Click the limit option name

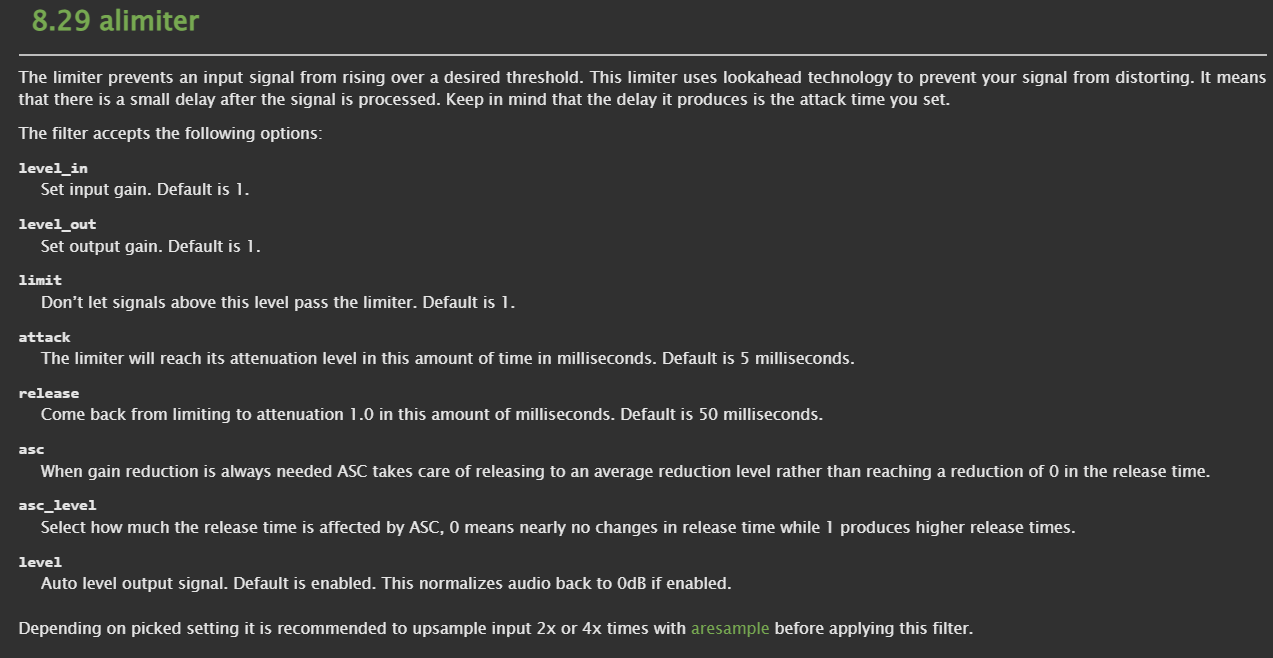[x=40, y=281]
